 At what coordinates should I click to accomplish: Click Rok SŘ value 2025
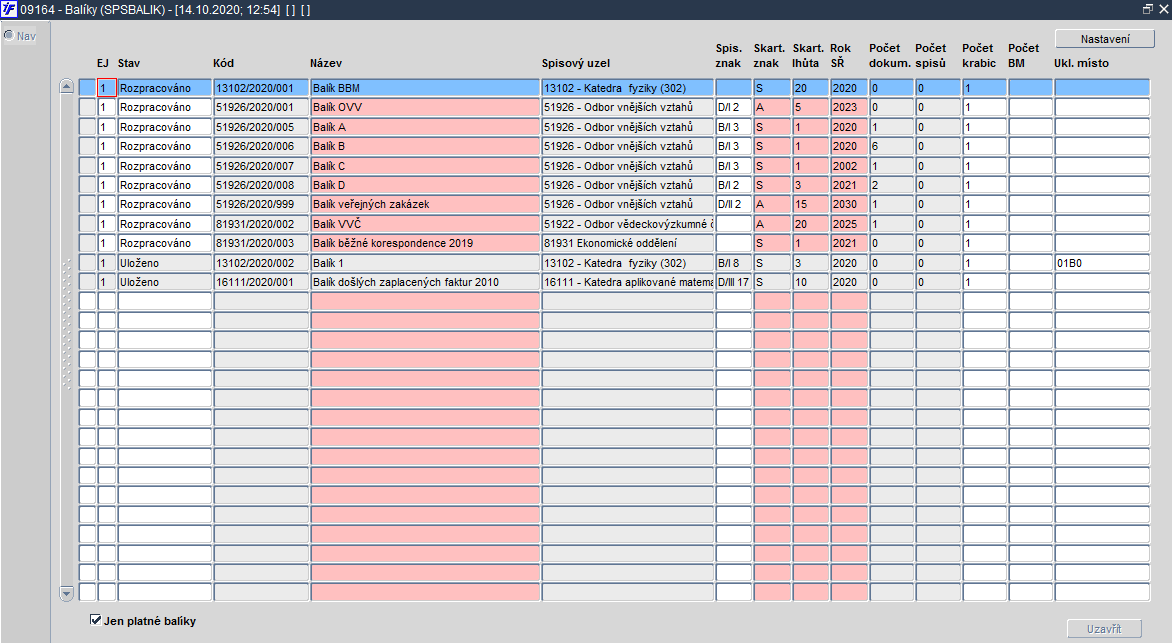point(848,224)
